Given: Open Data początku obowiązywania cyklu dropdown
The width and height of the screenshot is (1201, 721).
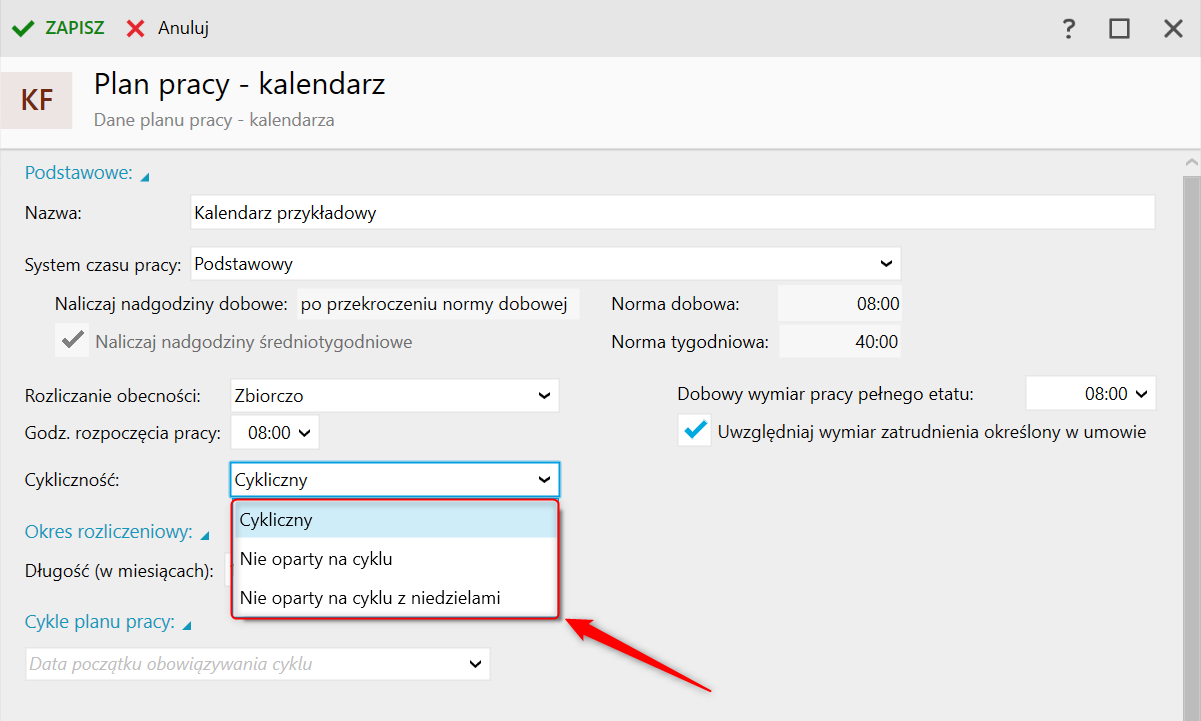Looking at the screenshot, I should [x=474, y=664].
